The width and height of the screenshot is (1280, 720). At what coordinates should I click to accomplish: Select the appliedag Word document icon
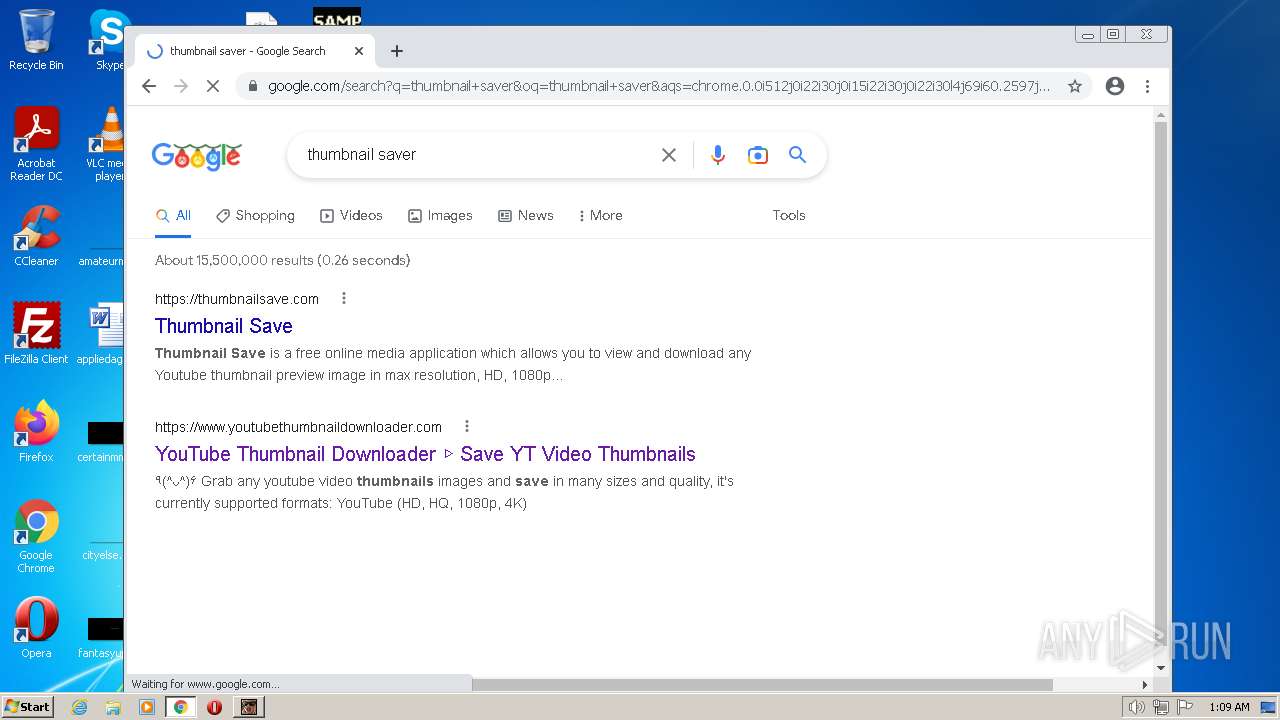(103, 334)
